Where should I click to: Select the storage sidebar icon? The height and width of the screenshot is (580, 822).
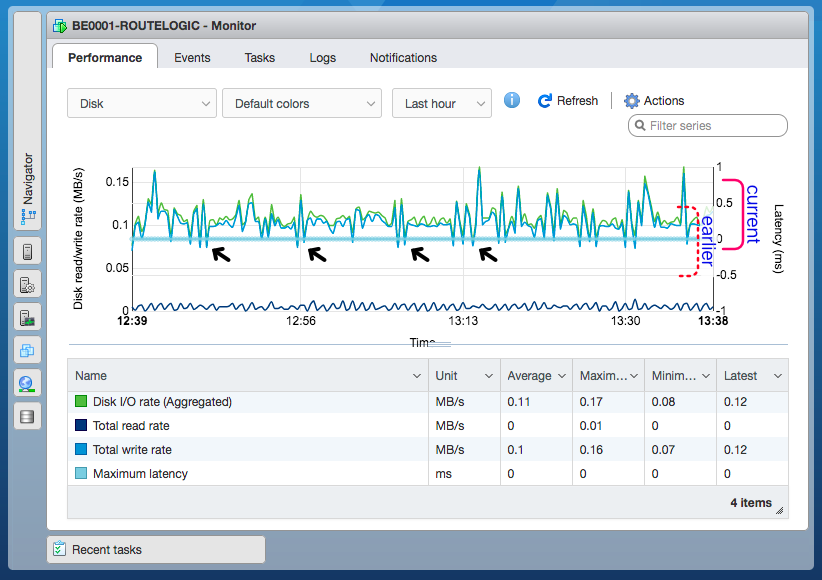(x=27, y=416)
